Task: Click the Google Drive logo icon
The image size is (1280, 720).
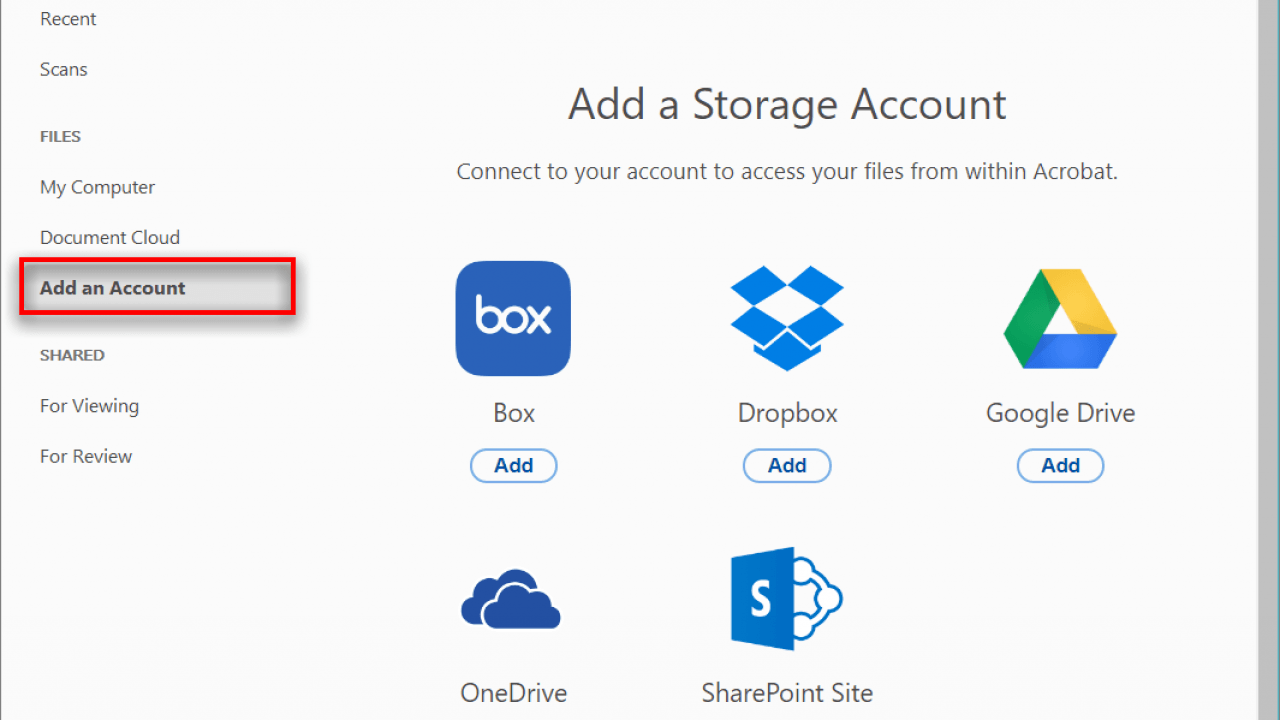Action: pos(1060,318)
